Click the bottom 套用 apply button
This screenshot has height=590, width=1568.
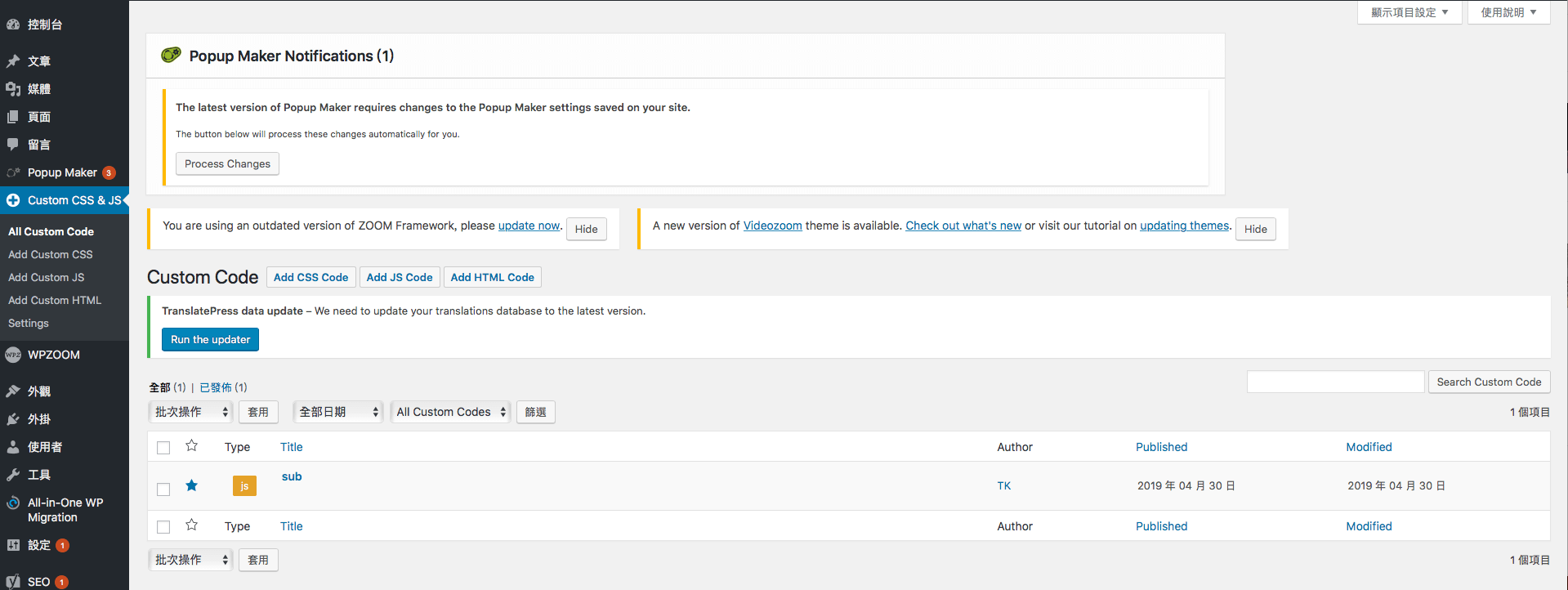pyautogui.click(x=258, y=560)
